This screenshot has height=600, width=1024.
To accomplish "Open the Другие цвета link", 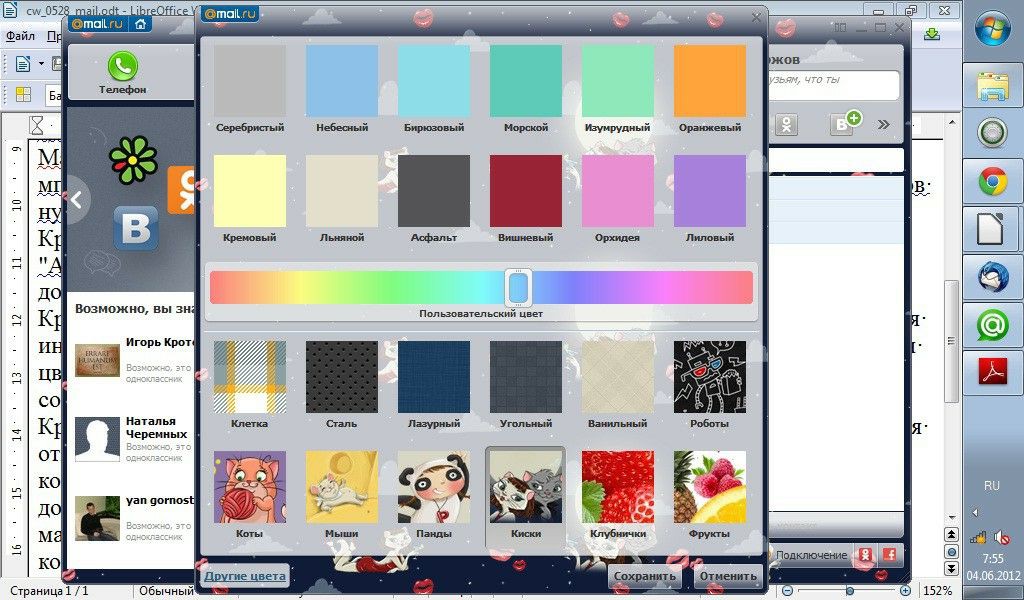I will 245,576.
